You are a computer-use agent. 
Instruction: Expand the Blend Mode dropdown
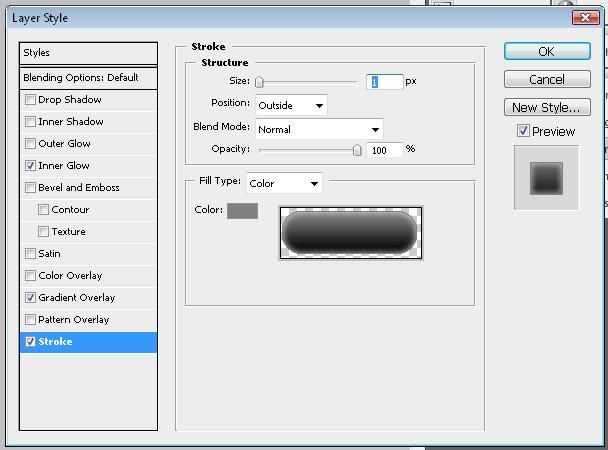(319, 129)
